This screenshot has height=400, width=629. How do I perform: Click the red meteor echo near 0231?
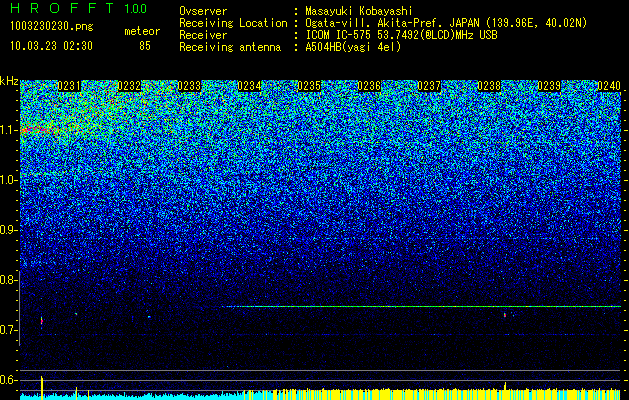coord(41,321)
